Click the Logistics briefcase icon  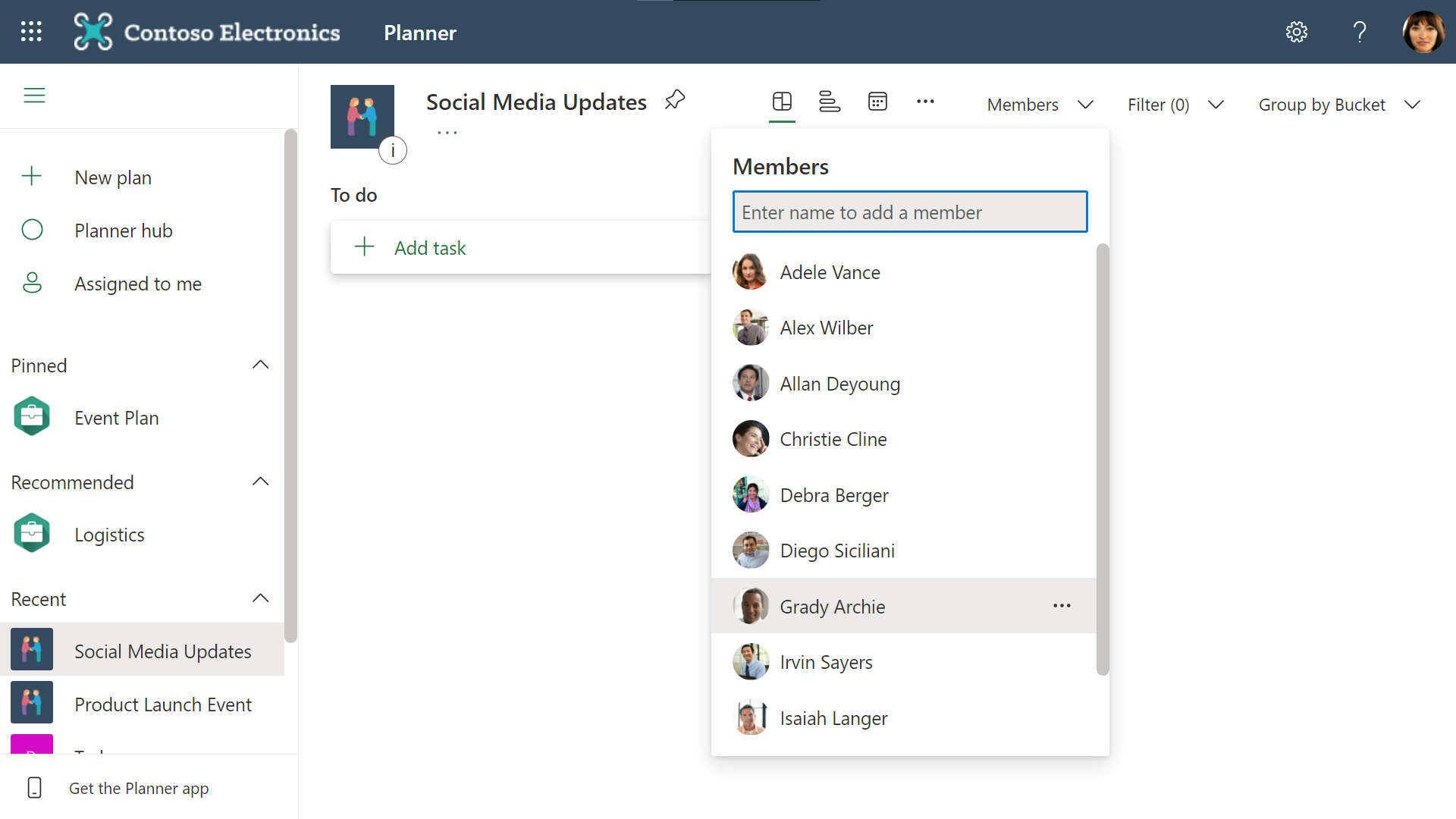coord(32,533)
